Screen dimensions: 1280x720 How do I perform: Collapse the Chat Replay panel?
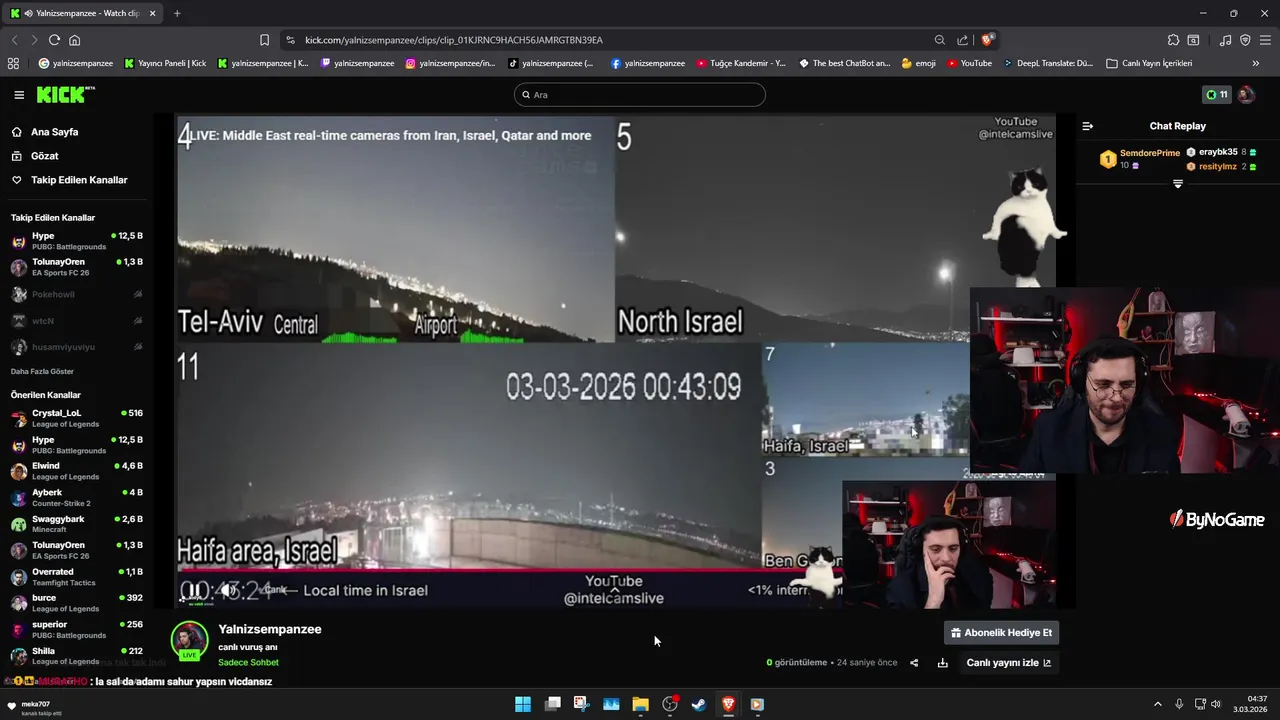click(1088, 126)
